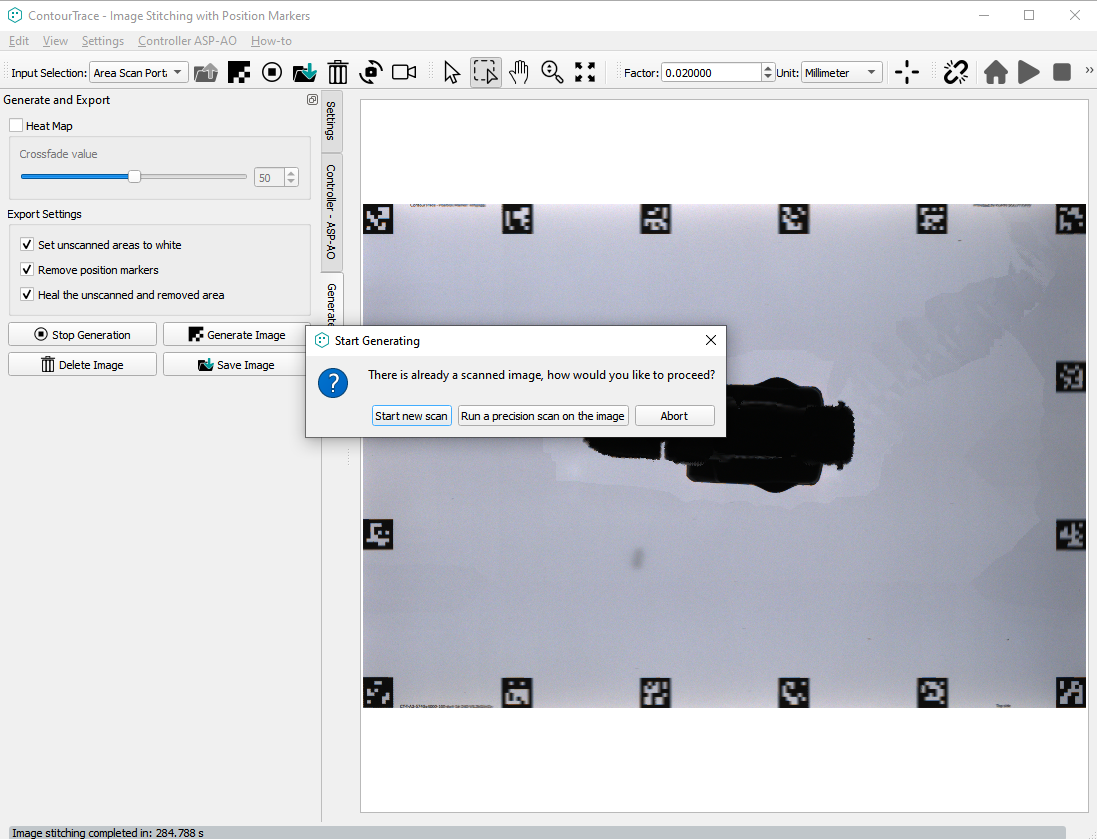
Task: Click the home position icon
Action: (x=995, y=72)
